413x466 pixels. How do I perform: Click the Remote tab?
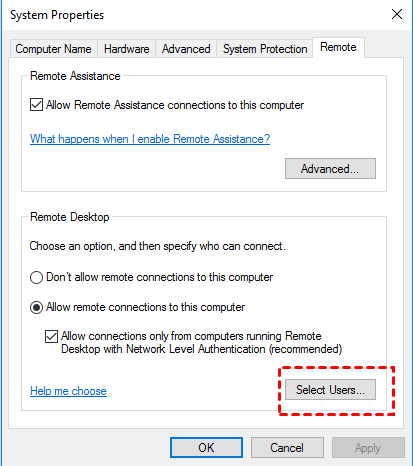(x=338, y=47)
